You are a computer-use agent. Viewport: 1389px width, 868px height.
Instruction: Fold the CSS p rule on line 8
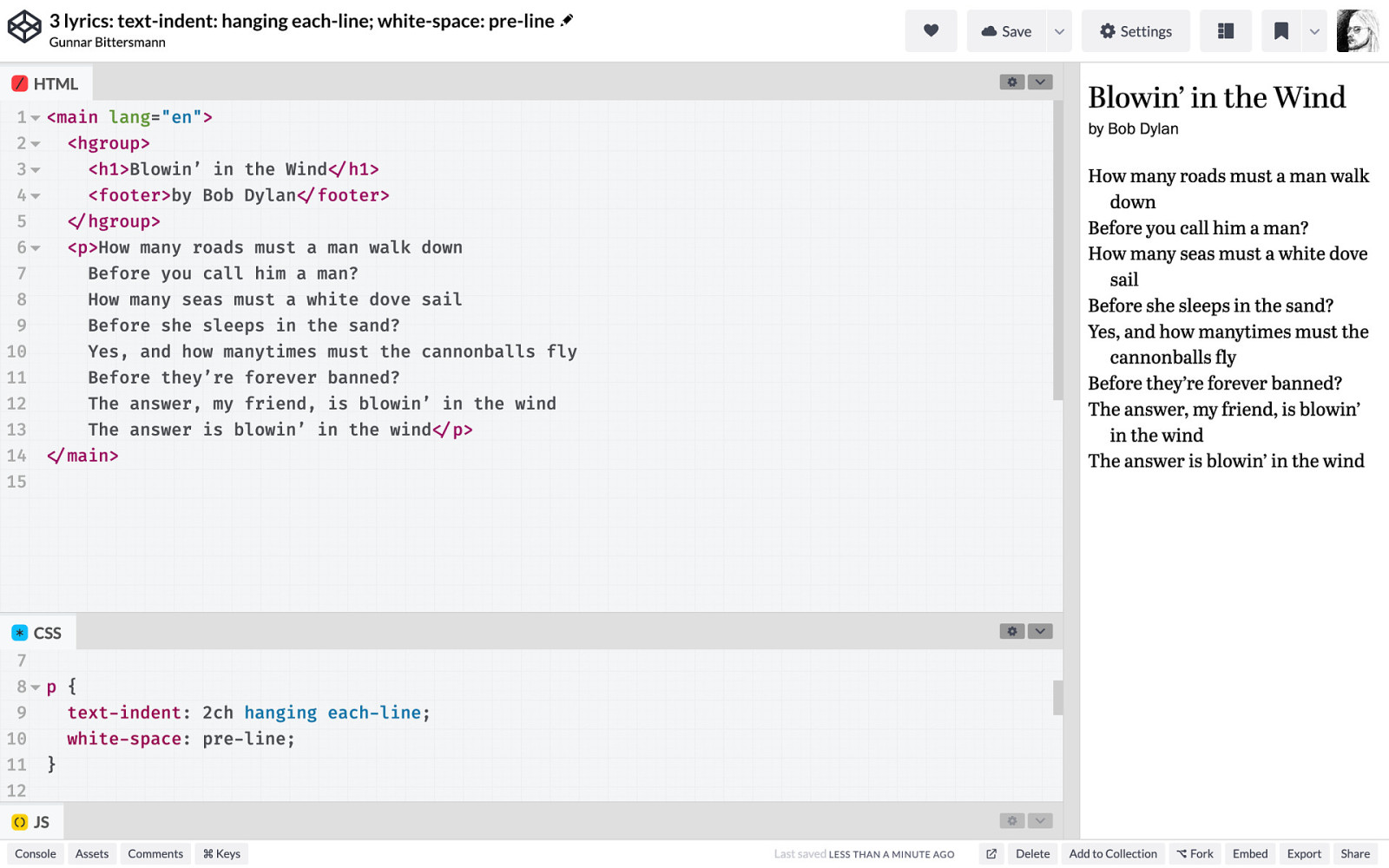pyautogui.click(x=36, y=687)
